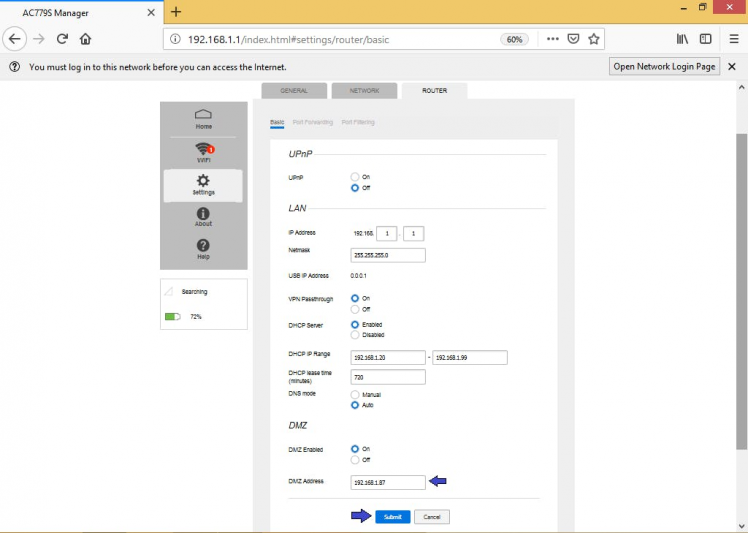Click the DMZ Address input field
This screenshot has width=748, height=533.
pos(388,482)
